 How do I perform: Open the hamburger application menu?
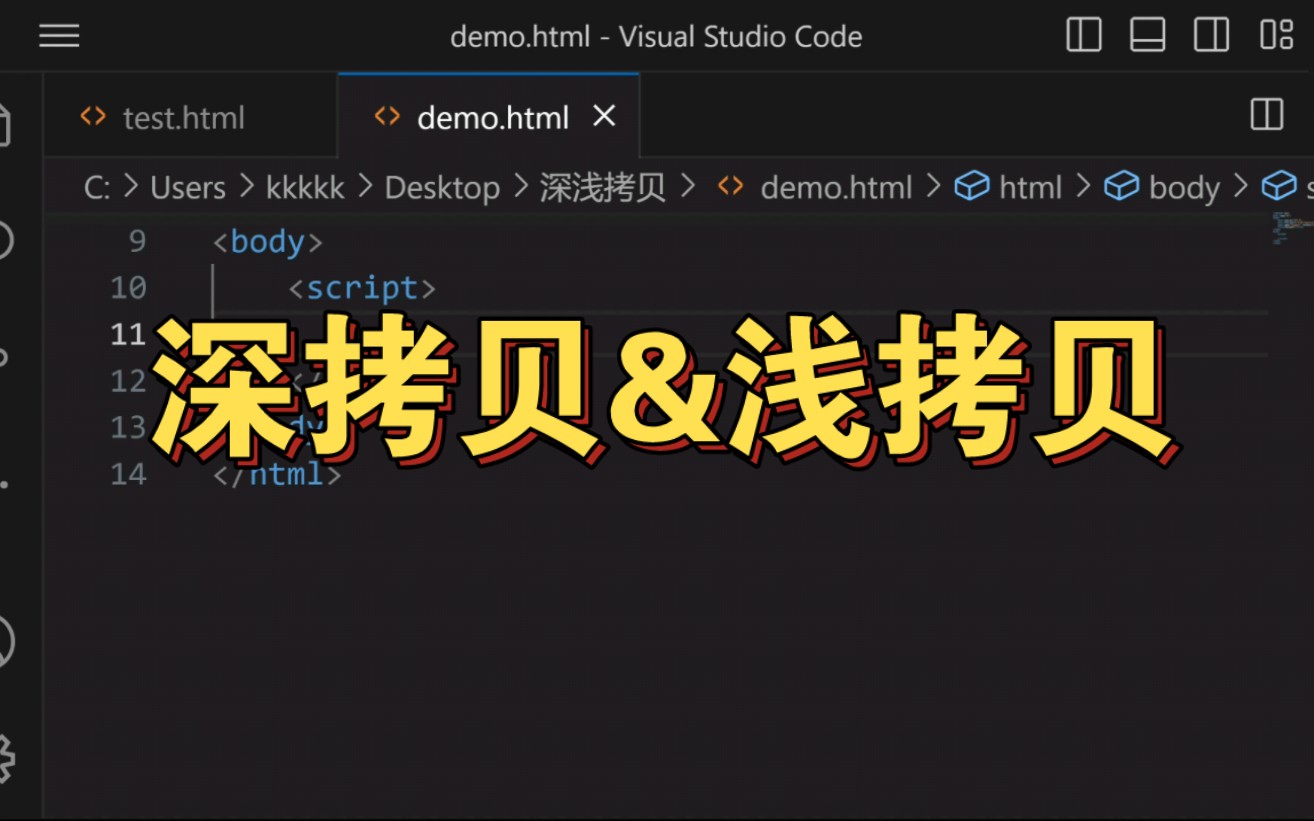click(x=59, y=36)
